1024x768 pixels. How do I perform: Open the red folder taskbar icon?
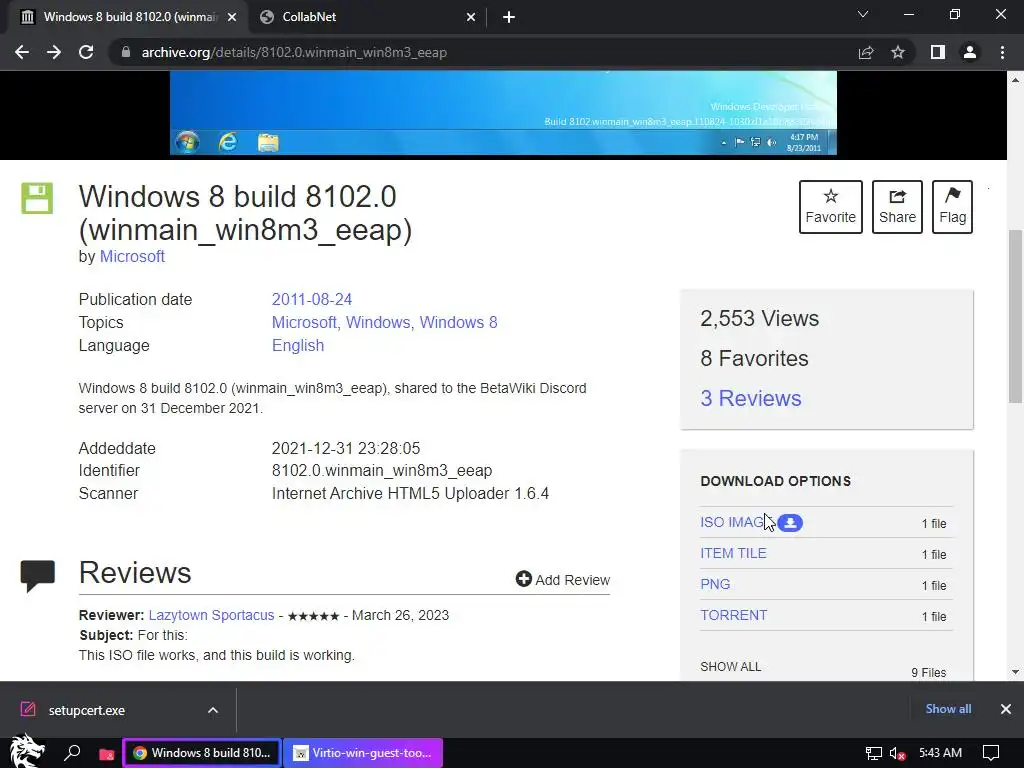click(106, 754)
